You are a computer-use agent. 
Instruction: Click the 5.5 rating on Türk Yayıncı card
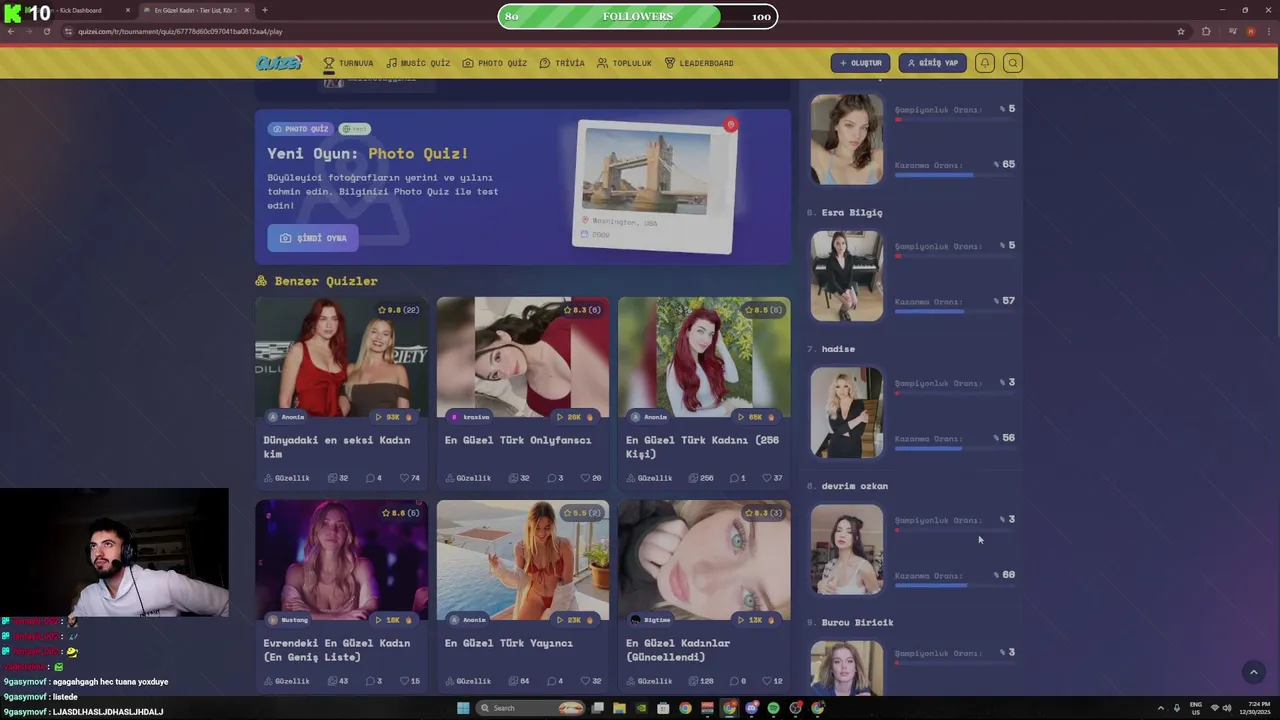[583, 513]
